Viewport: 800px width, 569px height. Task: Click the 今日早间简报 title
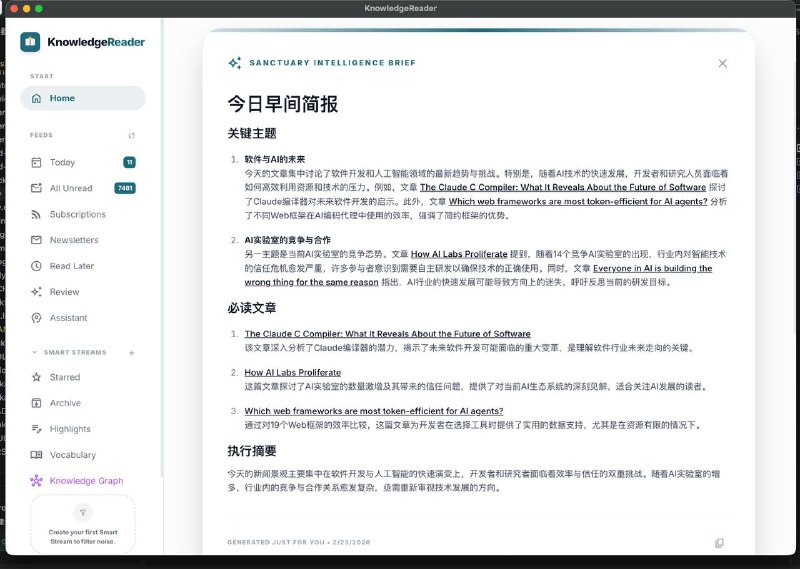tap(283, 104)
